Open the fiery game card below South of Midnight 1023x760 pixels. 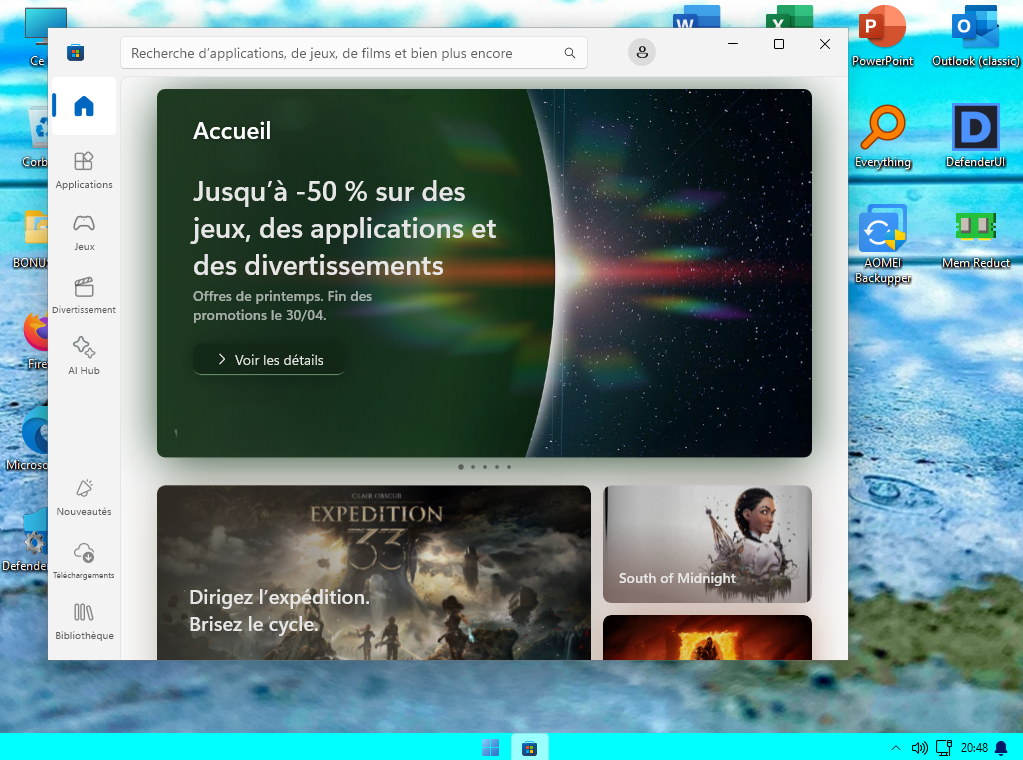pyautogui.click(x=707, y=637)
